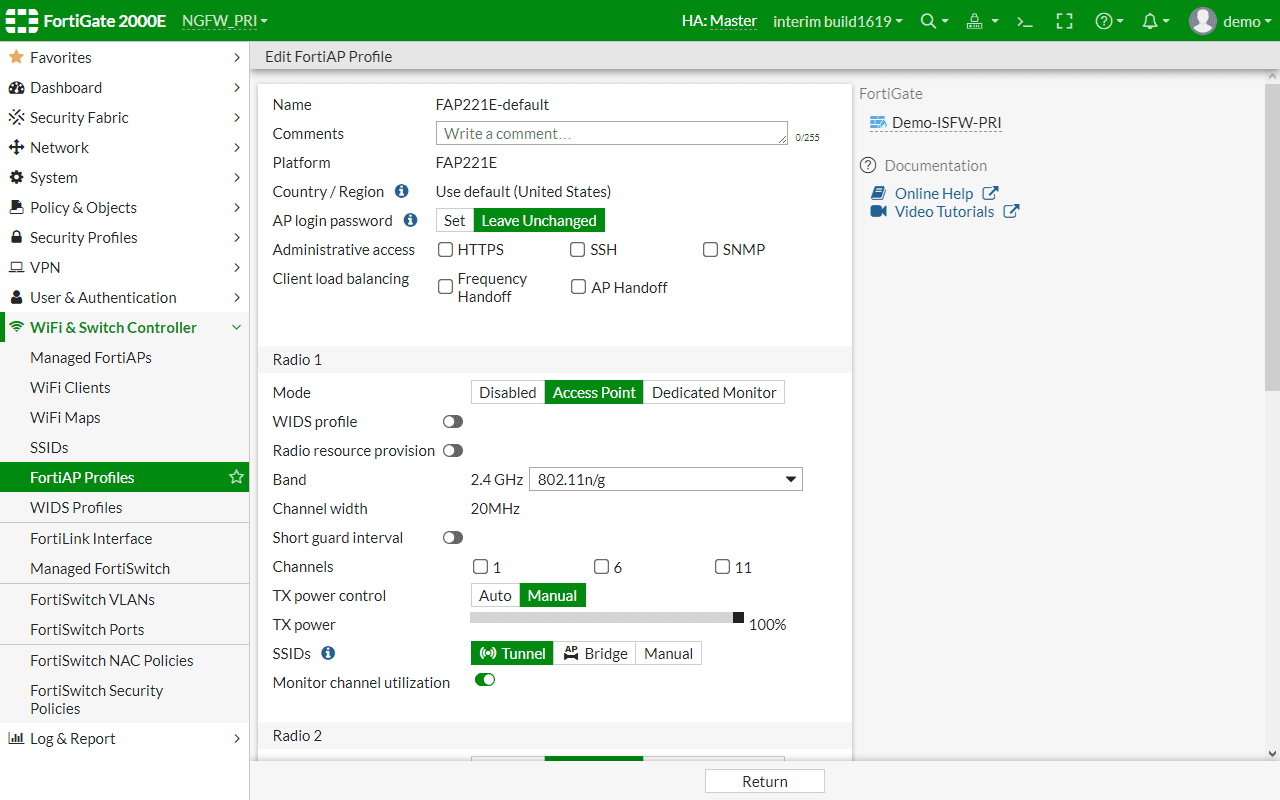The width and height of the screenshot is (1280, 800).
Task: Set TX power control to Auto
Action: [x=495, y=595]
